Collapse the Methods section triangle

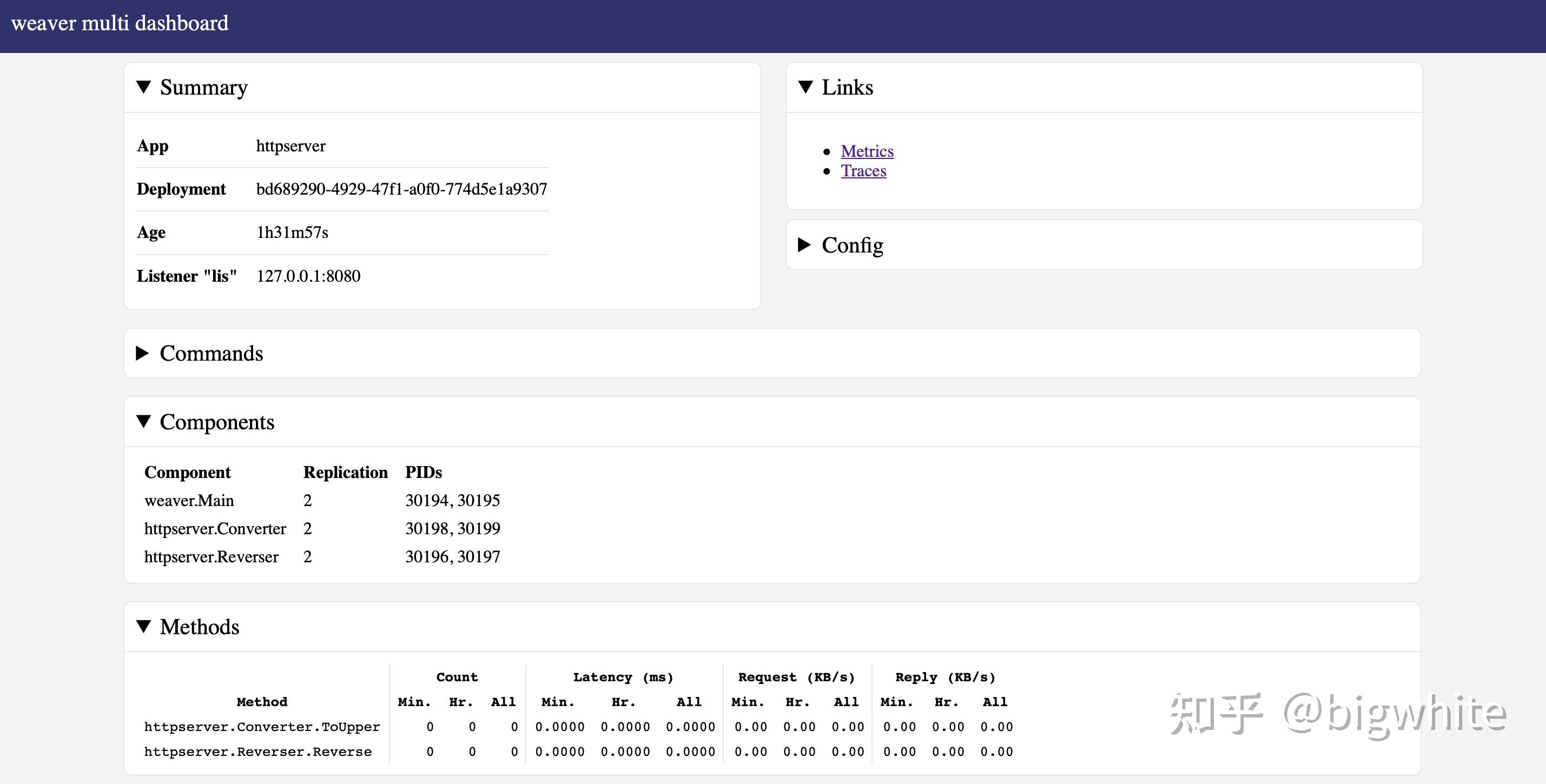pos(143,627)
